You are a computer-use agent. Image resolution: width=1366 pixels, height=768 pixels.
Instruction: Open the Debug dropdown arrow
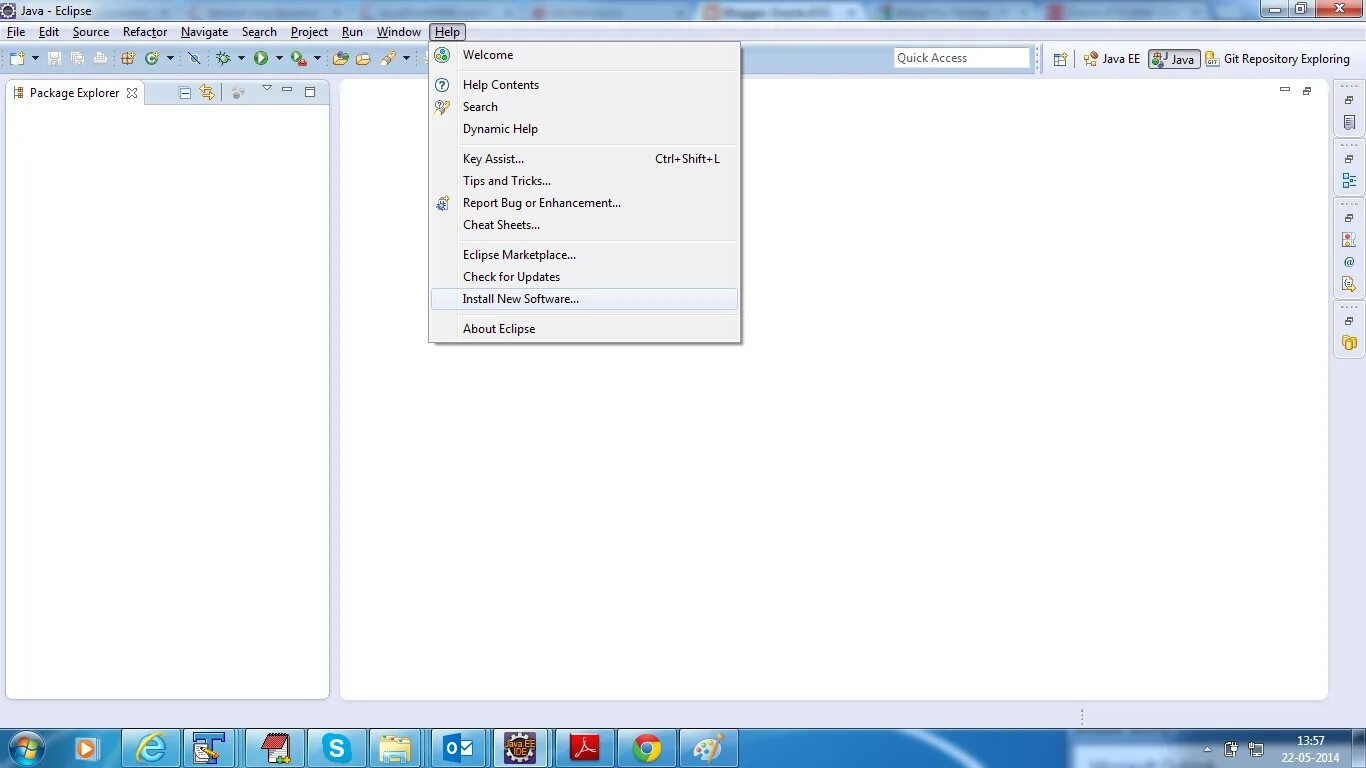pyautogui.click(x=241, y=58)
